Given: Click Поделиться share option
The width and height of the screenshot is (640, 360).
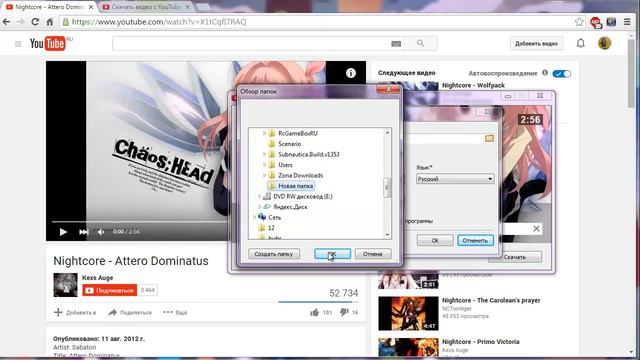Looking at the screenshot, I should click(x=130, y=313).
